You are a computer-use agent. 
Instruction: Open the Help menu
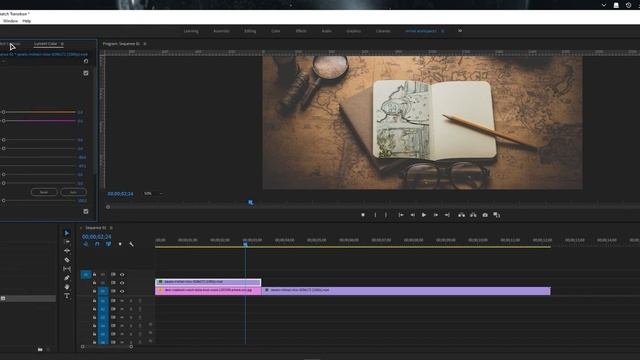(x=27, y=21)
